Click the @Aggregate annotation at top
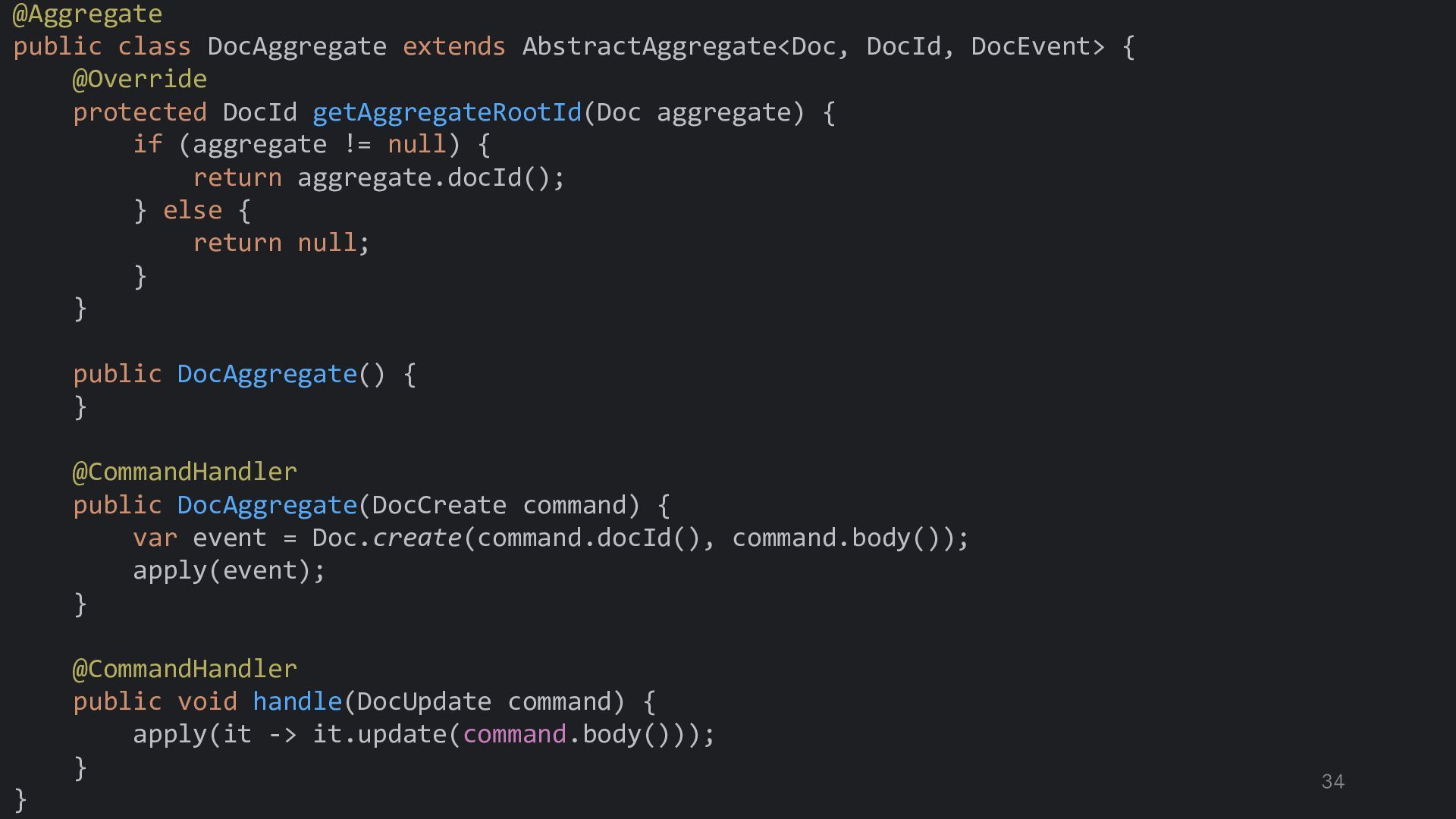This screenshot has height=819, width=1456. pos(87,14)
